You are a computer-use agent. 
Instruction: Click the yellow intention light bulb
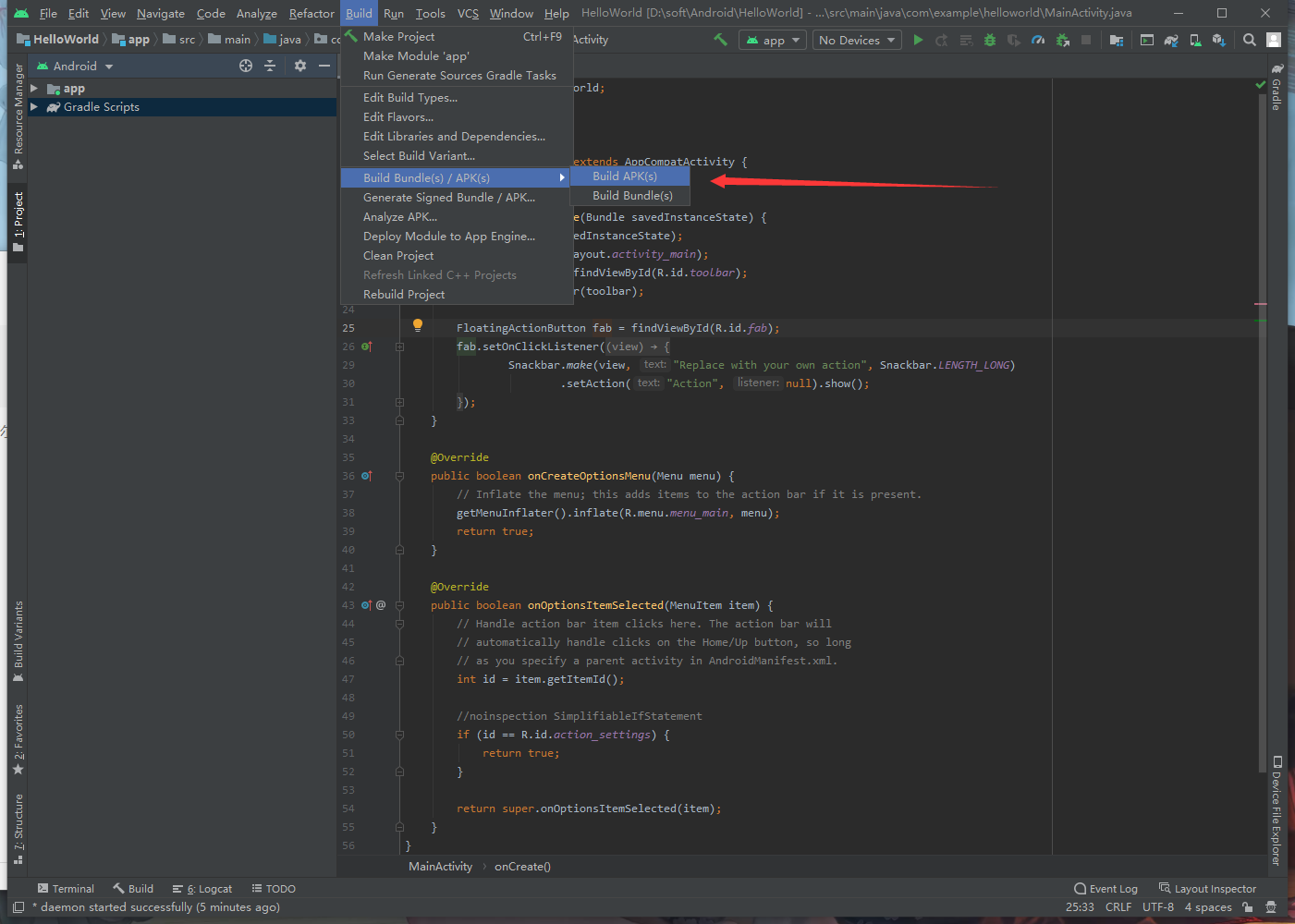418,325
